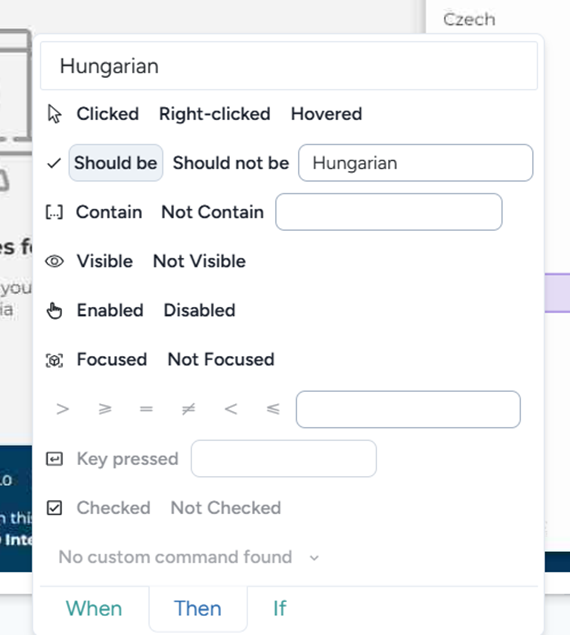Screen dimensions: 570x635
Task: Select the not-equal comparison operator
Action: tap(188, 409)
